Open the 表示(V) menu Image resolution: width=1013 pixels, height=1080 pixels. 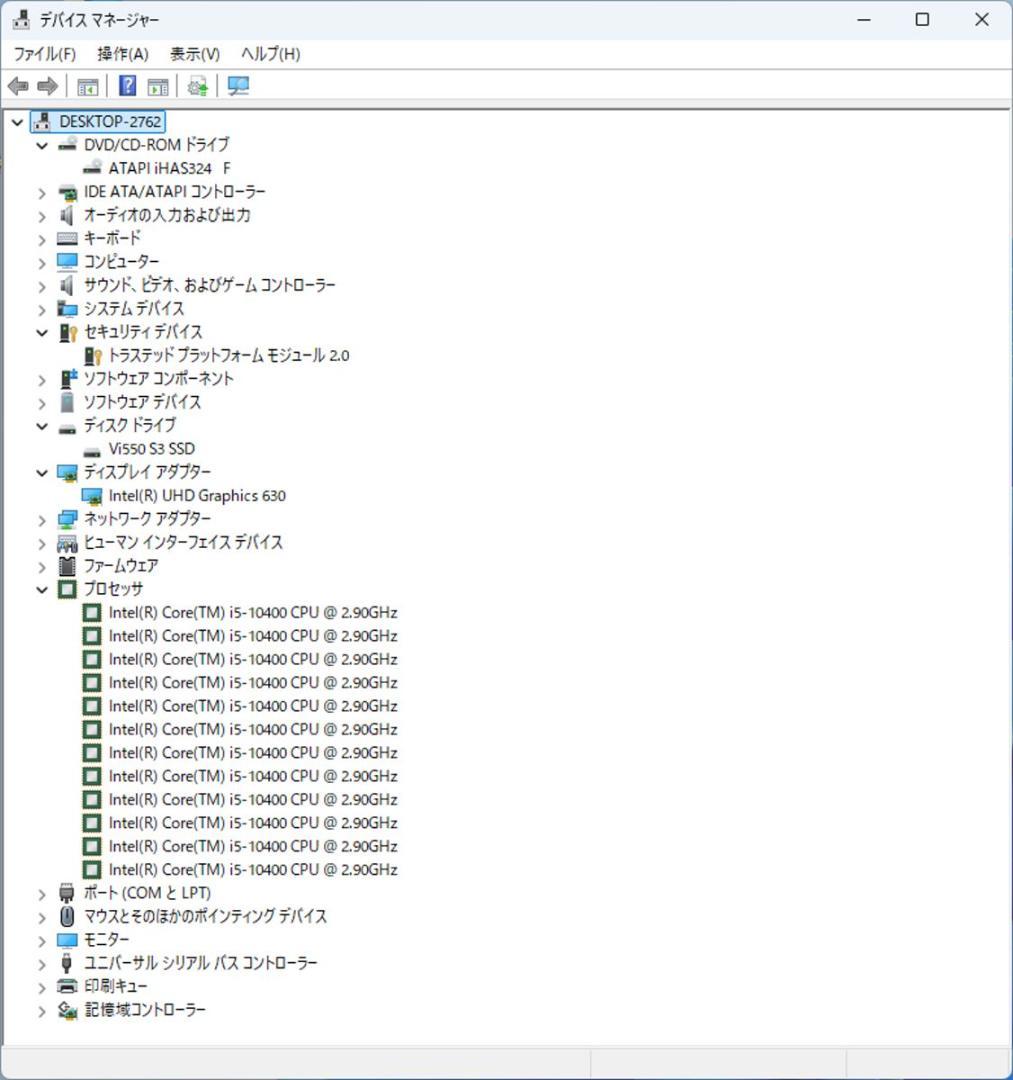(x=194, y=53)
